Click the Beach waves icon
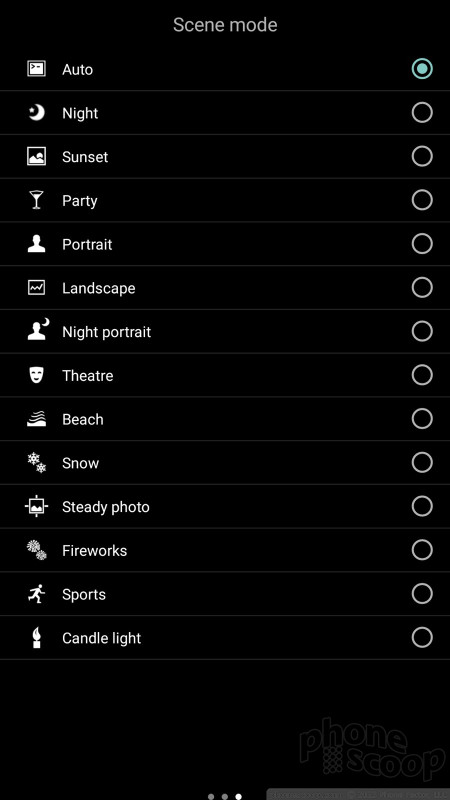Viewport: 450px width, 800px height. tap(36, 419)
